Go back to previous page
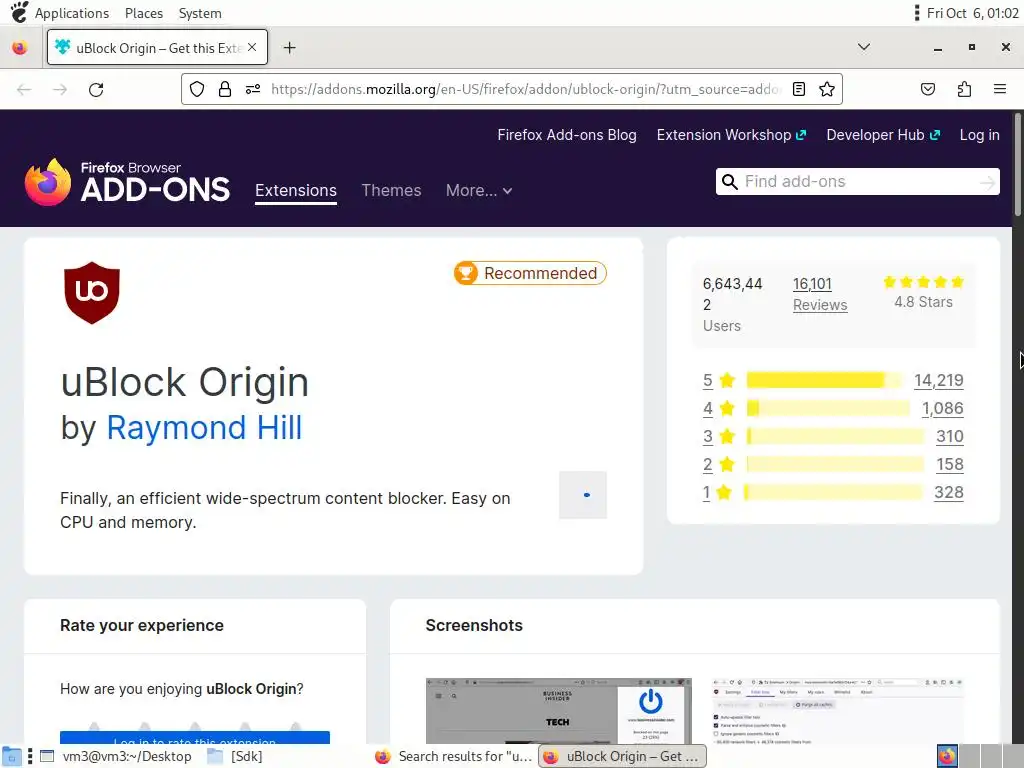The image size is (1024, 768). [x=24, y=89]
